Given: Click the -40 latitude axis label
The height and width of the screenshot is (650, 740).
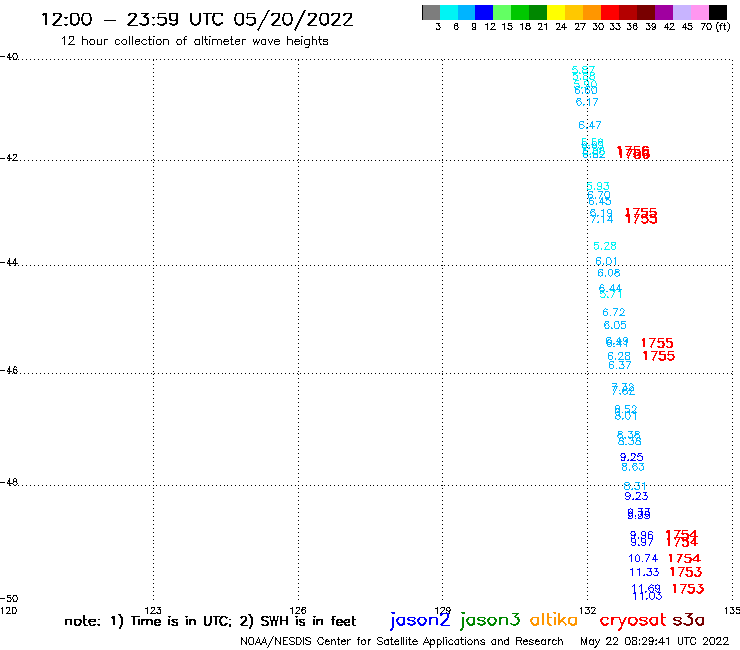Looking at the screenshot, I should tap(9, 57).
